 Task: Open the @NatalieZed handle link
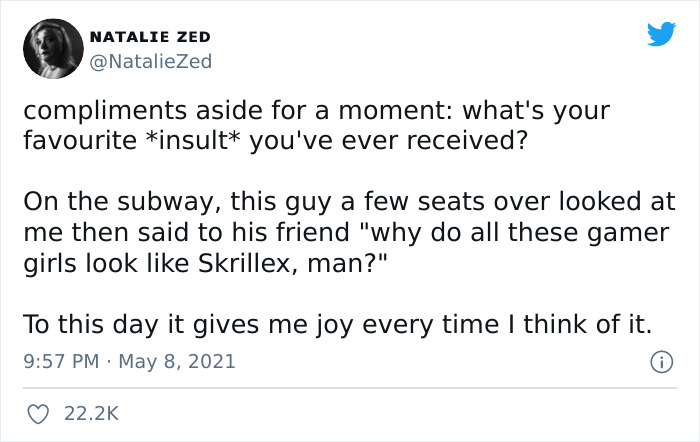(x=151, y=61)
